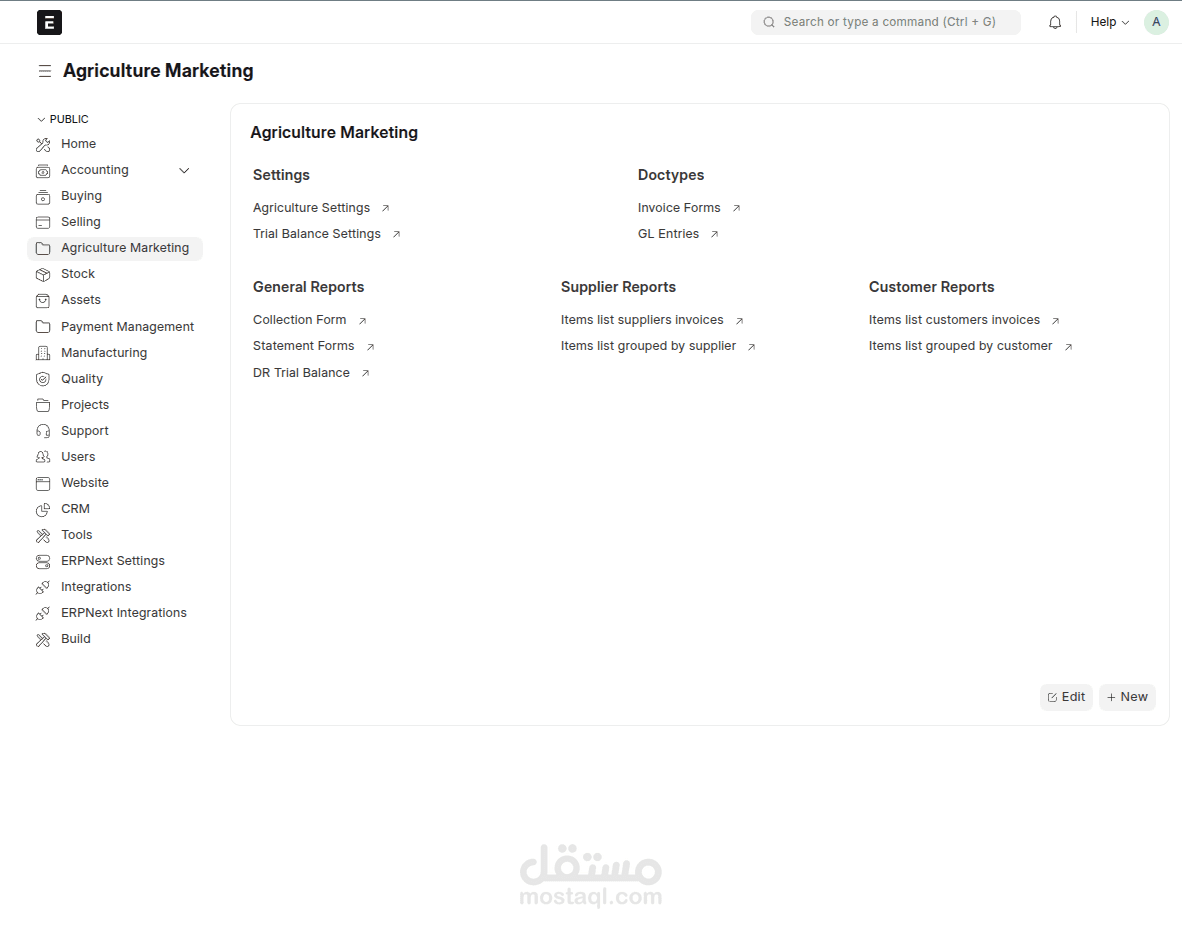Toggle the sidebar with the hamburger icon
Image resolution: width=1182 pixels, height=928 pixels.
(x=45, y=71)
